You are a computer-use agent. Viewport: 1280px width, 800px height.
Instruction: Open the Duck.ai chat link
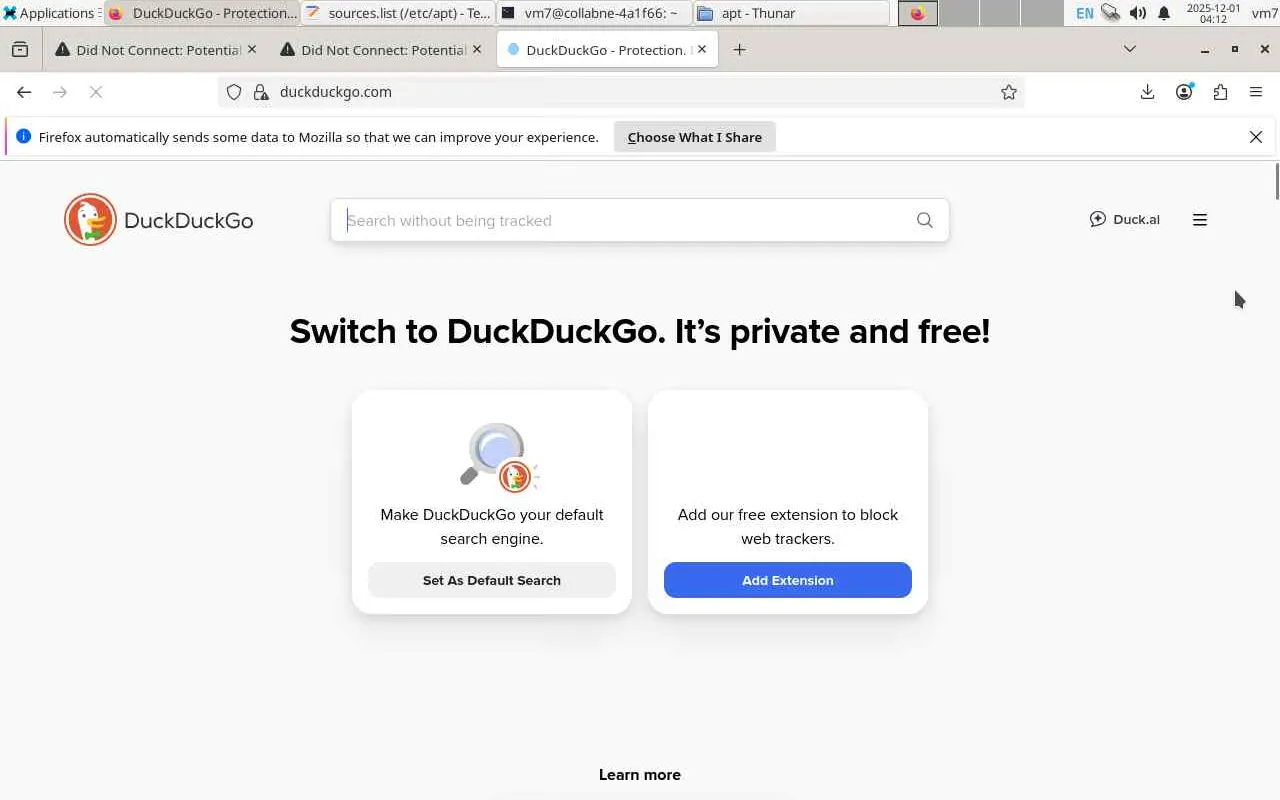click(1124, 219)
